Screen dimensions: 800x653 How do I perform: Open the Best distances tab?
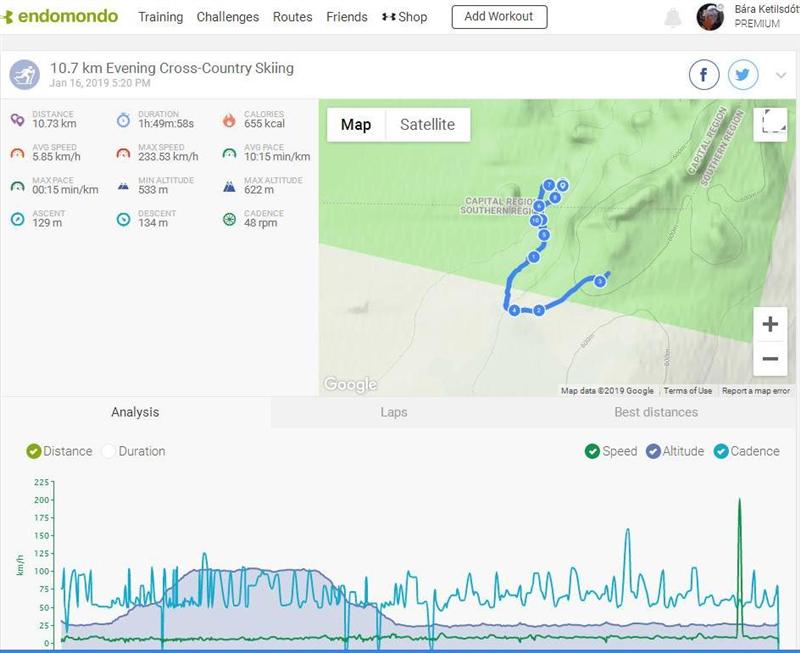pos(656,412)
